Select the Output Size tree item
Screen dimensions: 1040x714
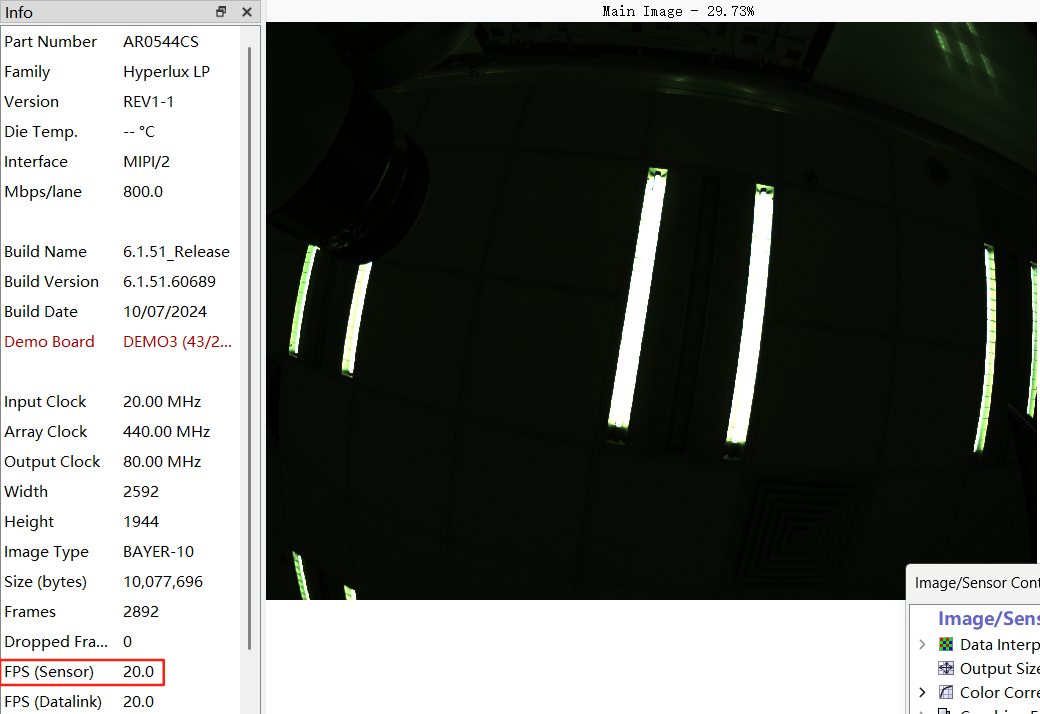click(x=999, y=669)
